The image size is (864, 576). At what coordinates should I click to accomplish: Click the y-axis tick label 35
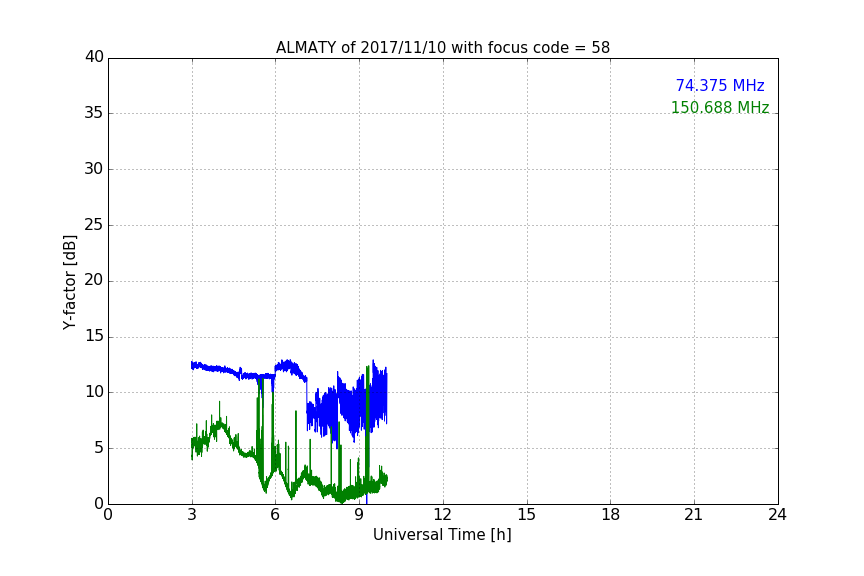pyautogui.click(x=94, y=113)
